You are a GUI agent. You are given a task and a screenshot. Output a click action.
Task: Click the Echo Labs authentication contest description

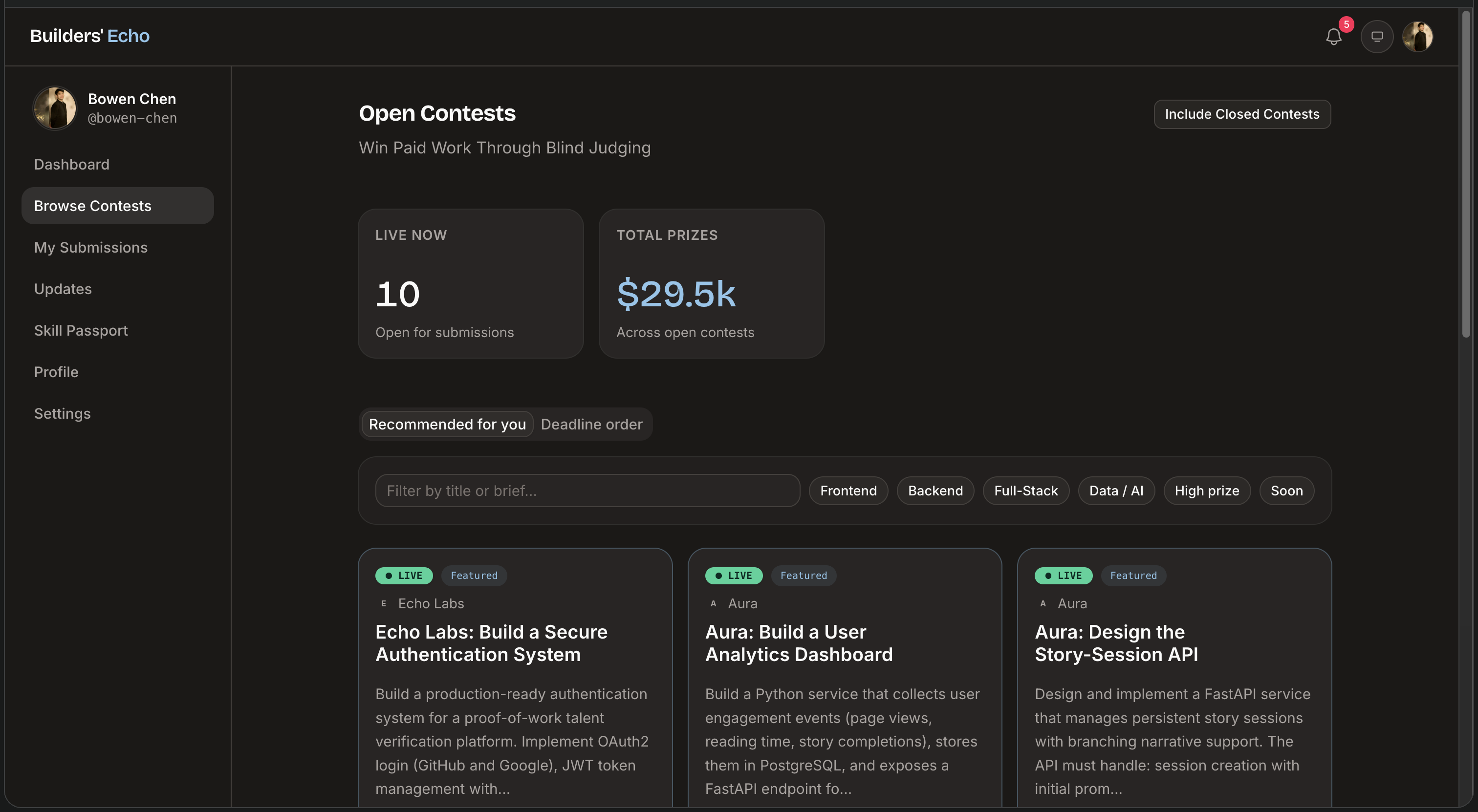512,742
